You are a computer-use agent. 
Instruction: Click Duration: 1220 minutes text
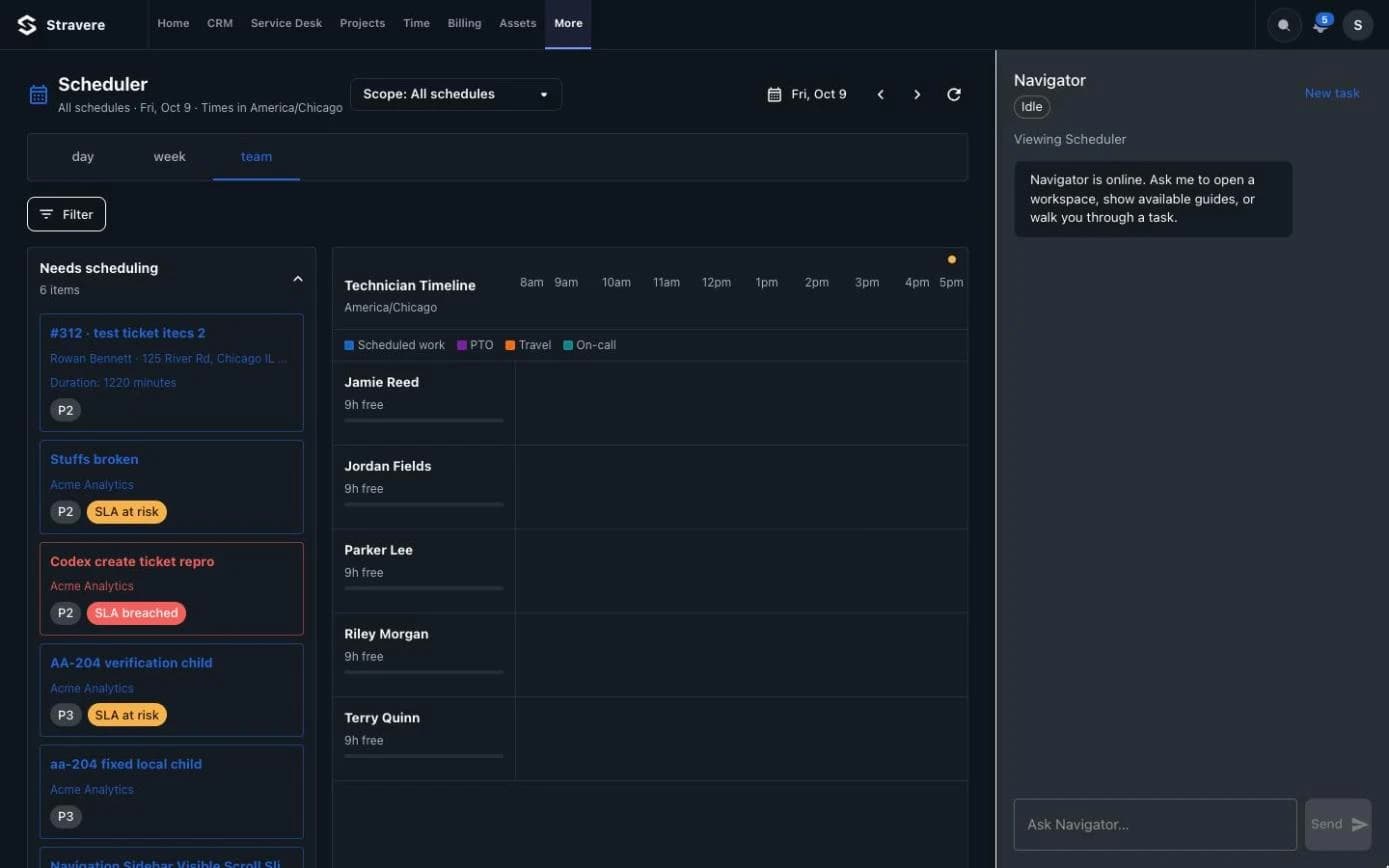tap(113, 383)
